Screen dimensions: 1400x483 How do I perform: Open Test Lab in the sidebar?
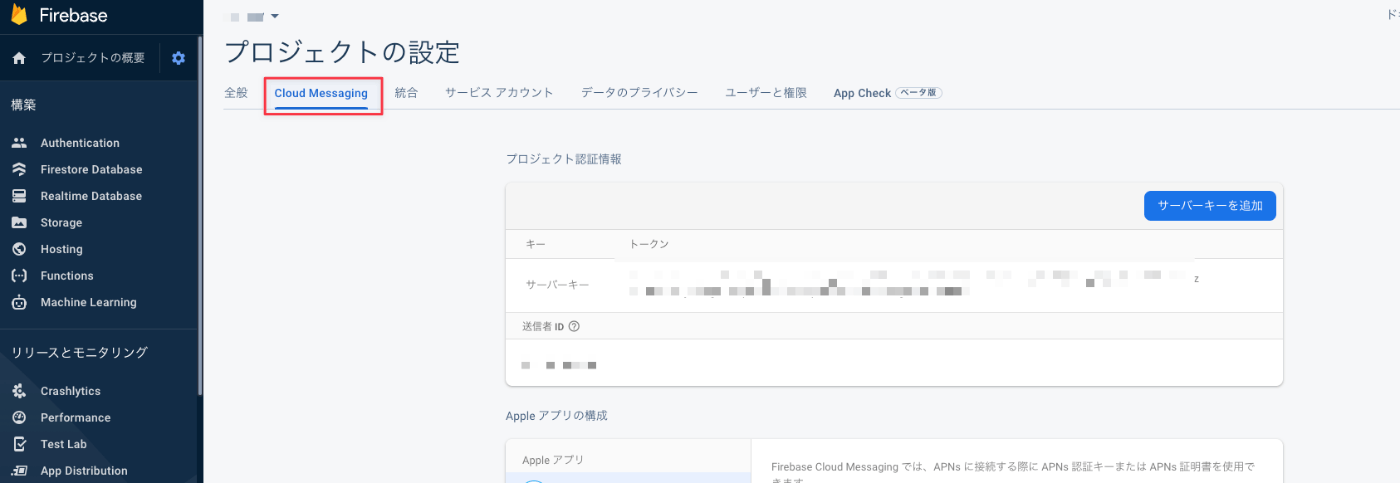(x=64, y=444)
